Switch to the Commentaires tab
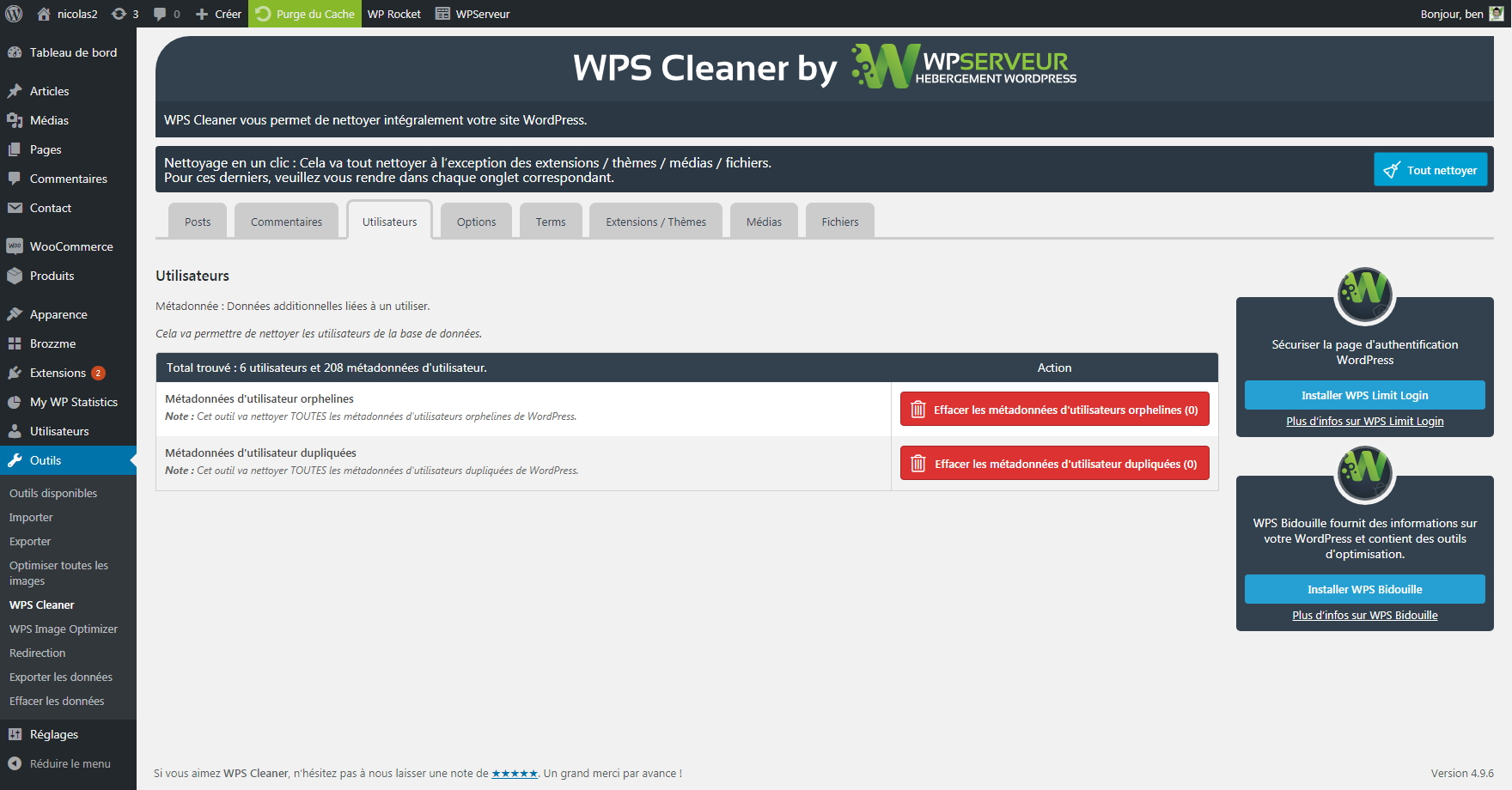1512x790 pixels. 286,222
